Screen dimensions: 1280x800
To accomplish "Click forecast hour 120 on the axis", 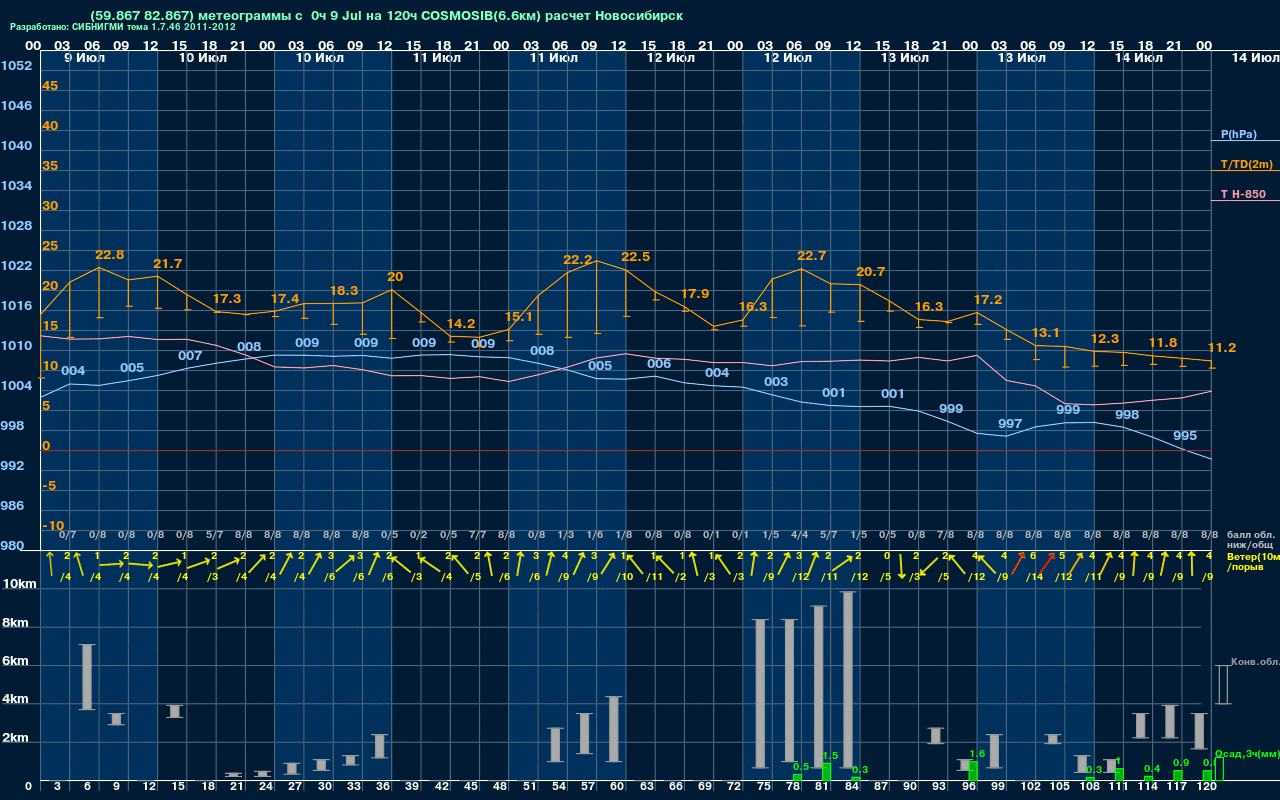I will pyautogui.click(x=1206, y=788).
